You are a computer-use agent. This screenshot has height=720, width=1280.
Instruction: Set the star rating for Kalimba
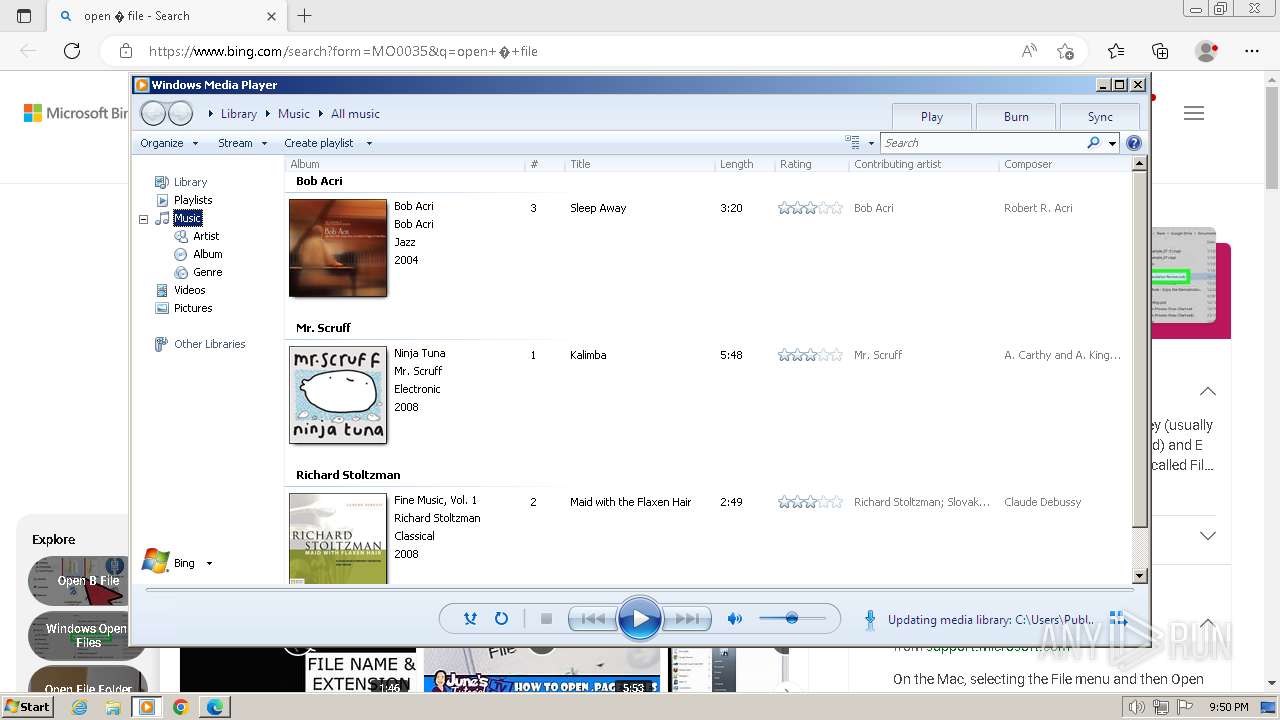click(811, 355)
